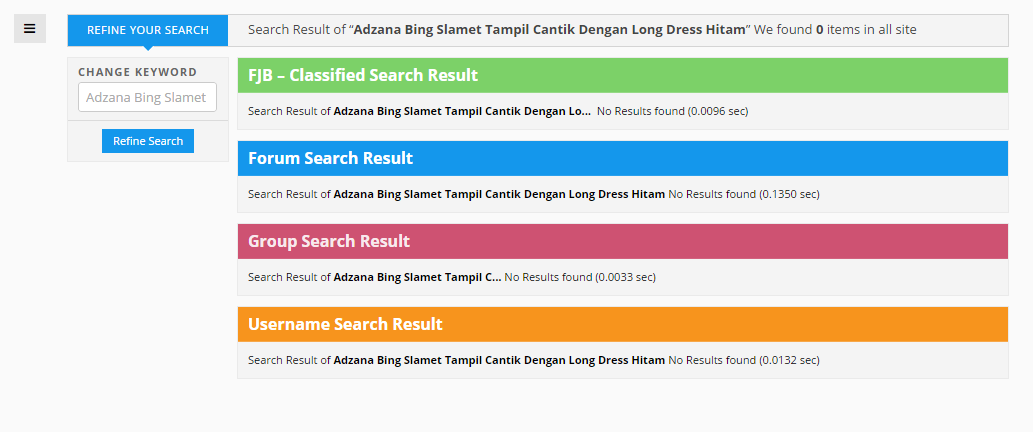Click the quoted keyword in top summary bar

coord(550,30)
